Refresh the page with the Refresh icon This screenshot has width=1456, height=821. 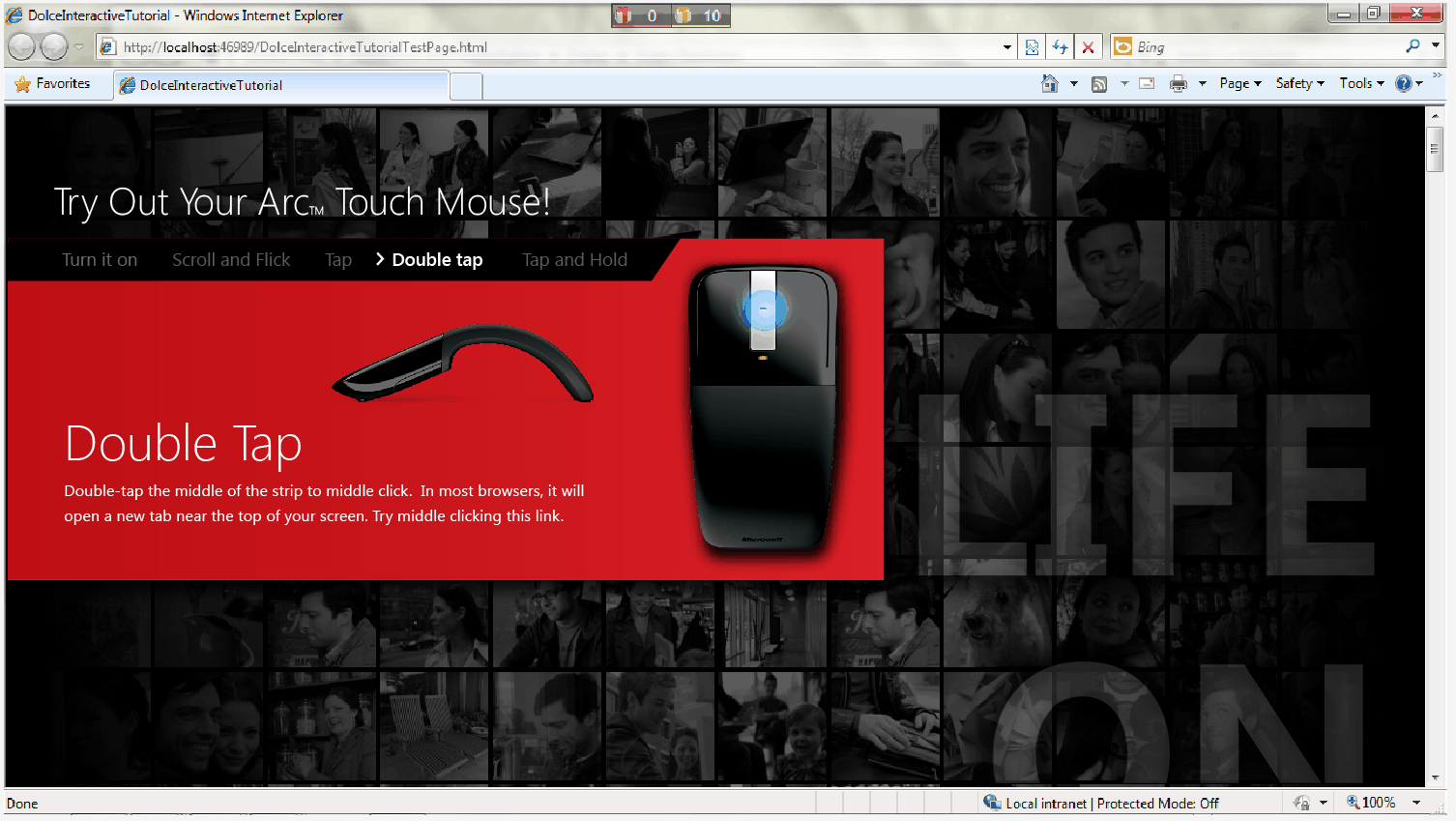[1061, 46]
